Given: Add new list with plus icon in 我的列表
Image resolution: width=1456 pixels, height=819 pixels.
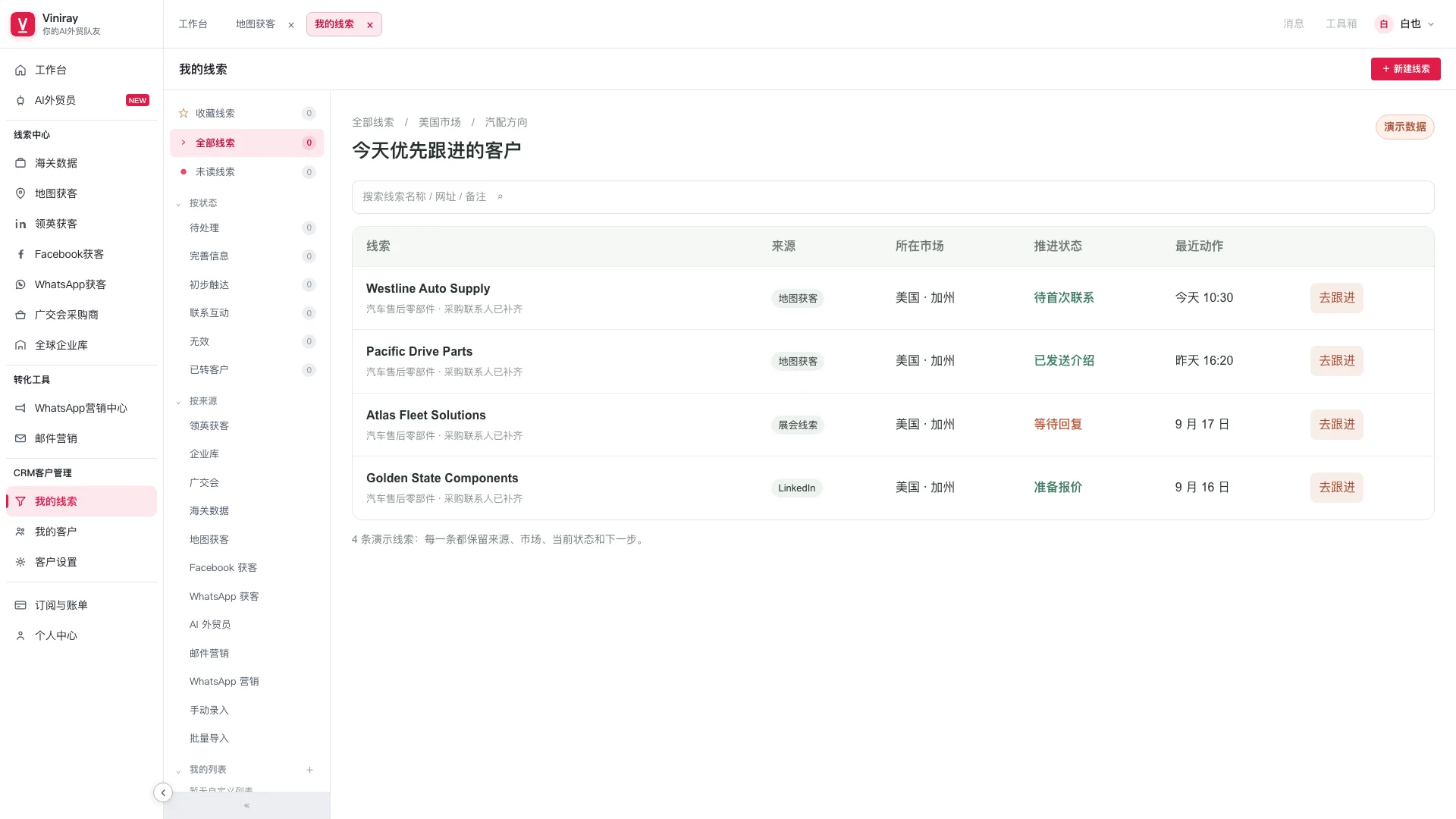Looking at the screenshot, I should coord(309,770).
